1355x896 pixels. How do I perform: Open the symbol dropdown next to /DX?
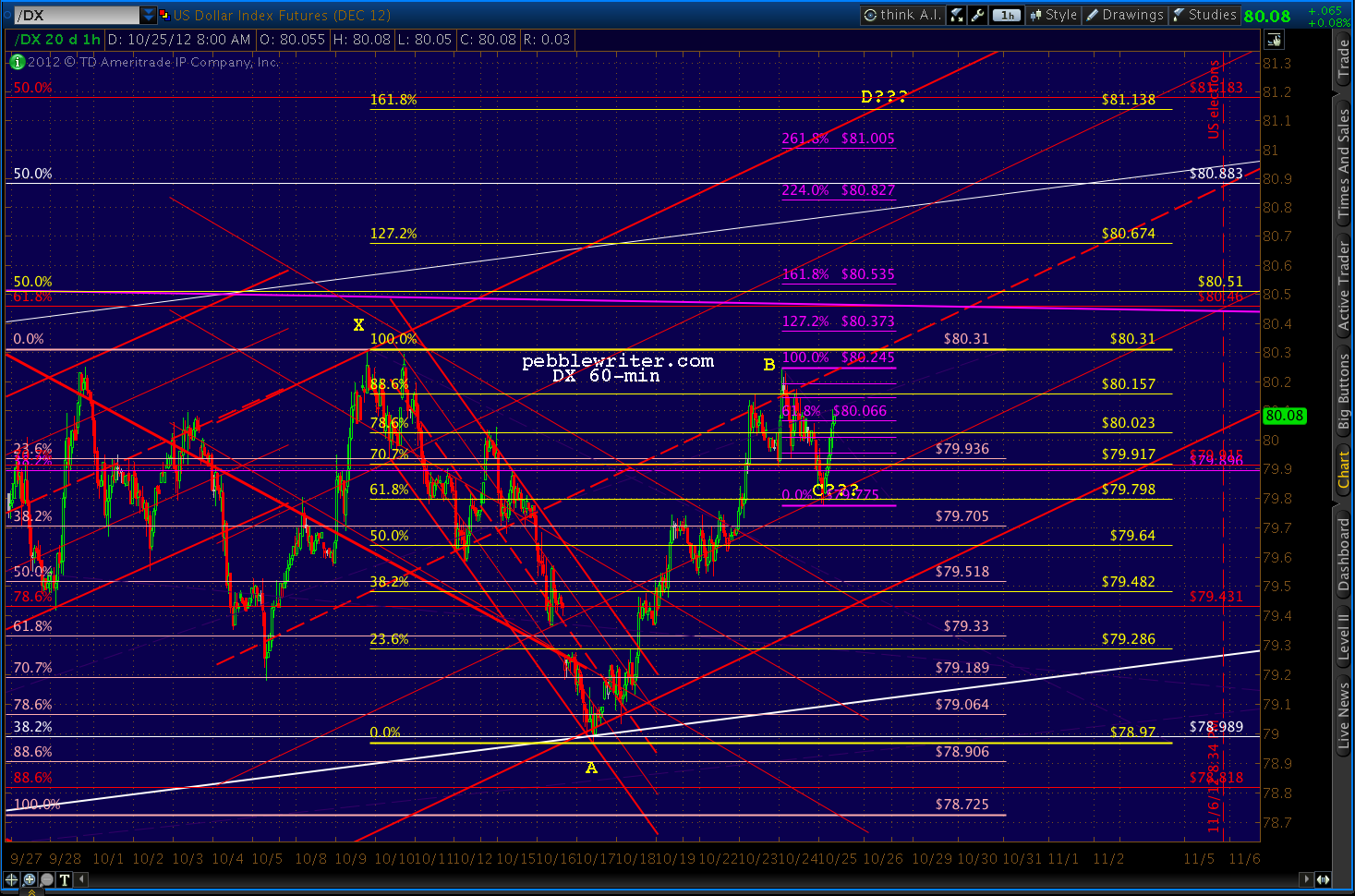(x=149, y=15)
